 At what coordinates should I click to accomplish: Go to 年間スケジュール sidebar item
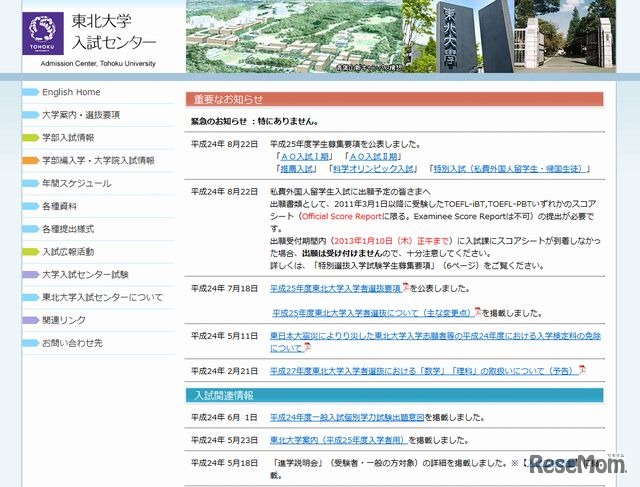pyautogui.click(x=77, y=184)
